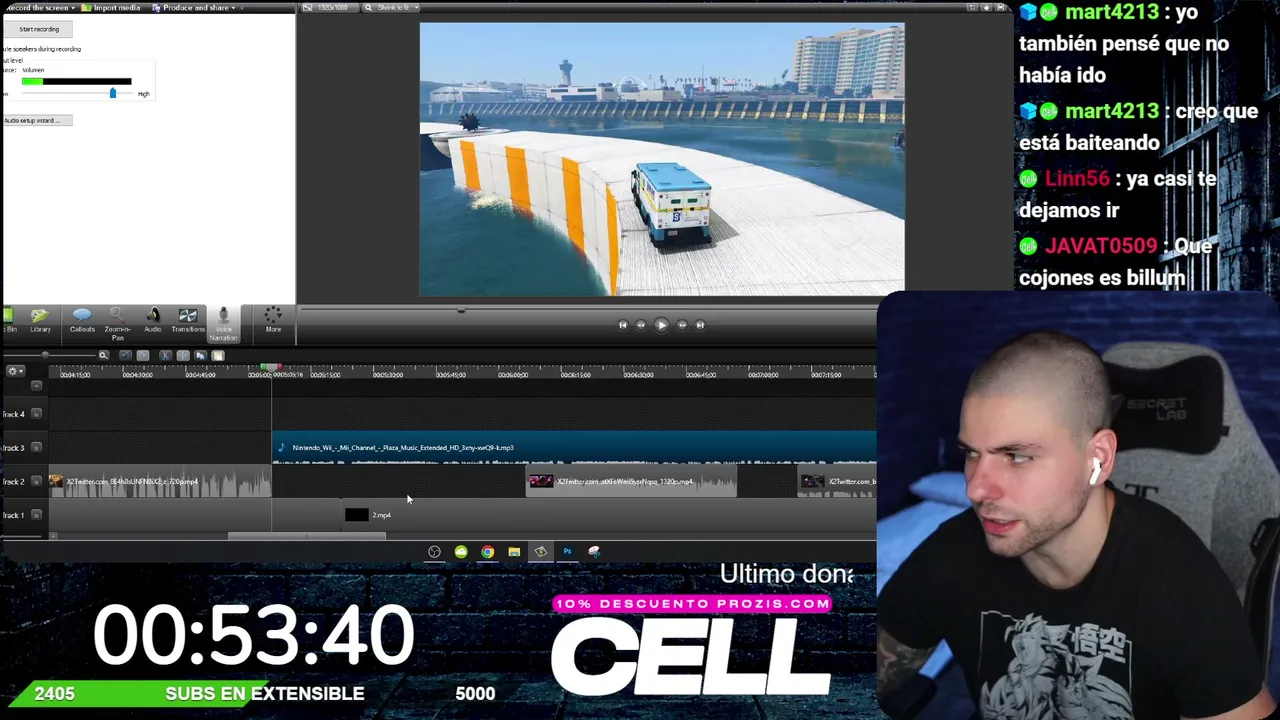Open the Transitions tab
The image size is (1280, 720).
coord(188,321)
